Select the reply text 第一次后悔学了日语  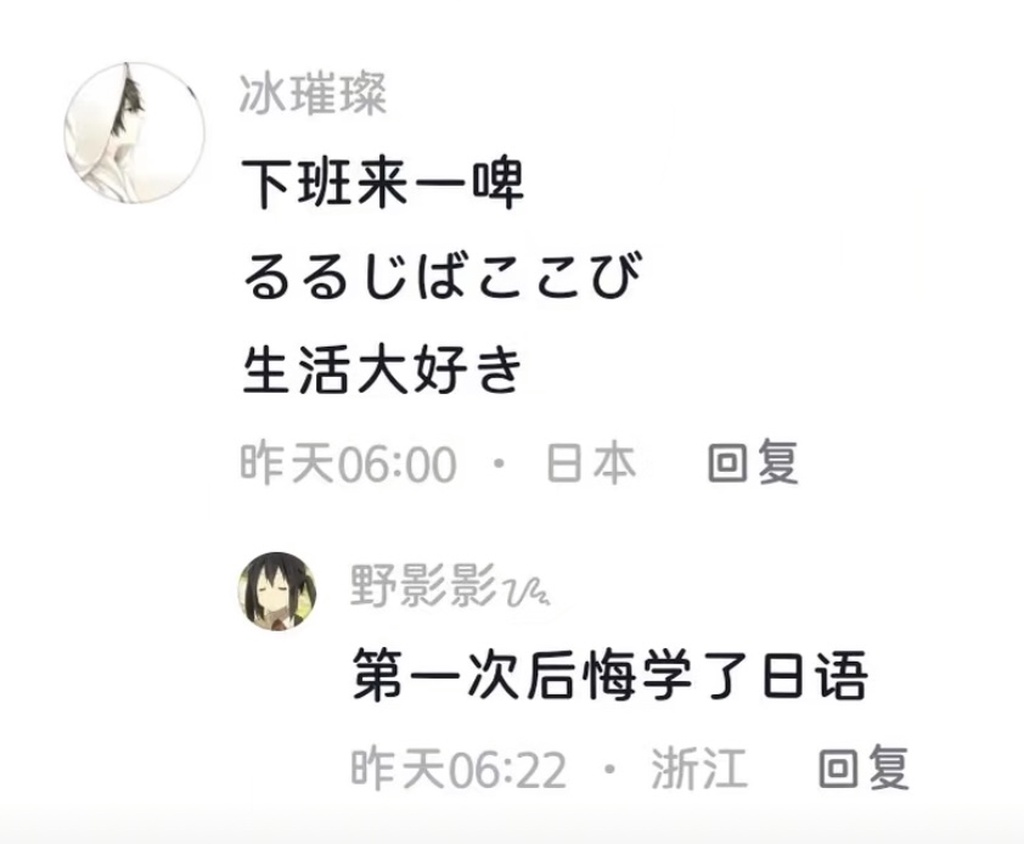click(x=611, y=675)
